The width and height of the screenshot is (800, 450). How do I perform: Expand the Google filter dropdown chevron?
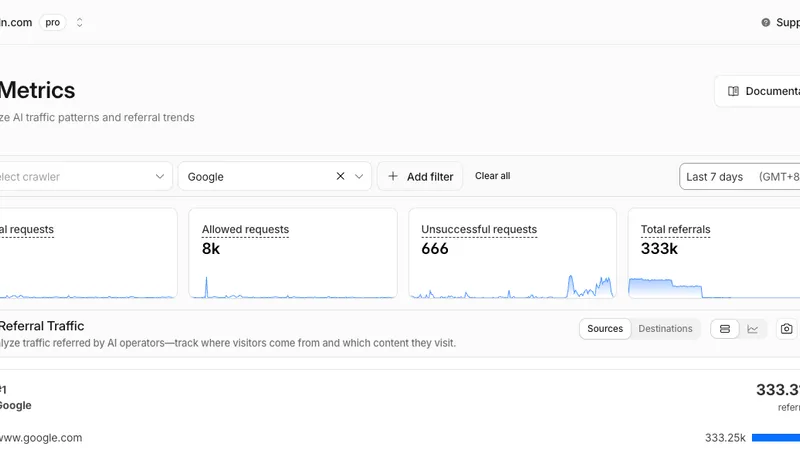pos(359,177)
